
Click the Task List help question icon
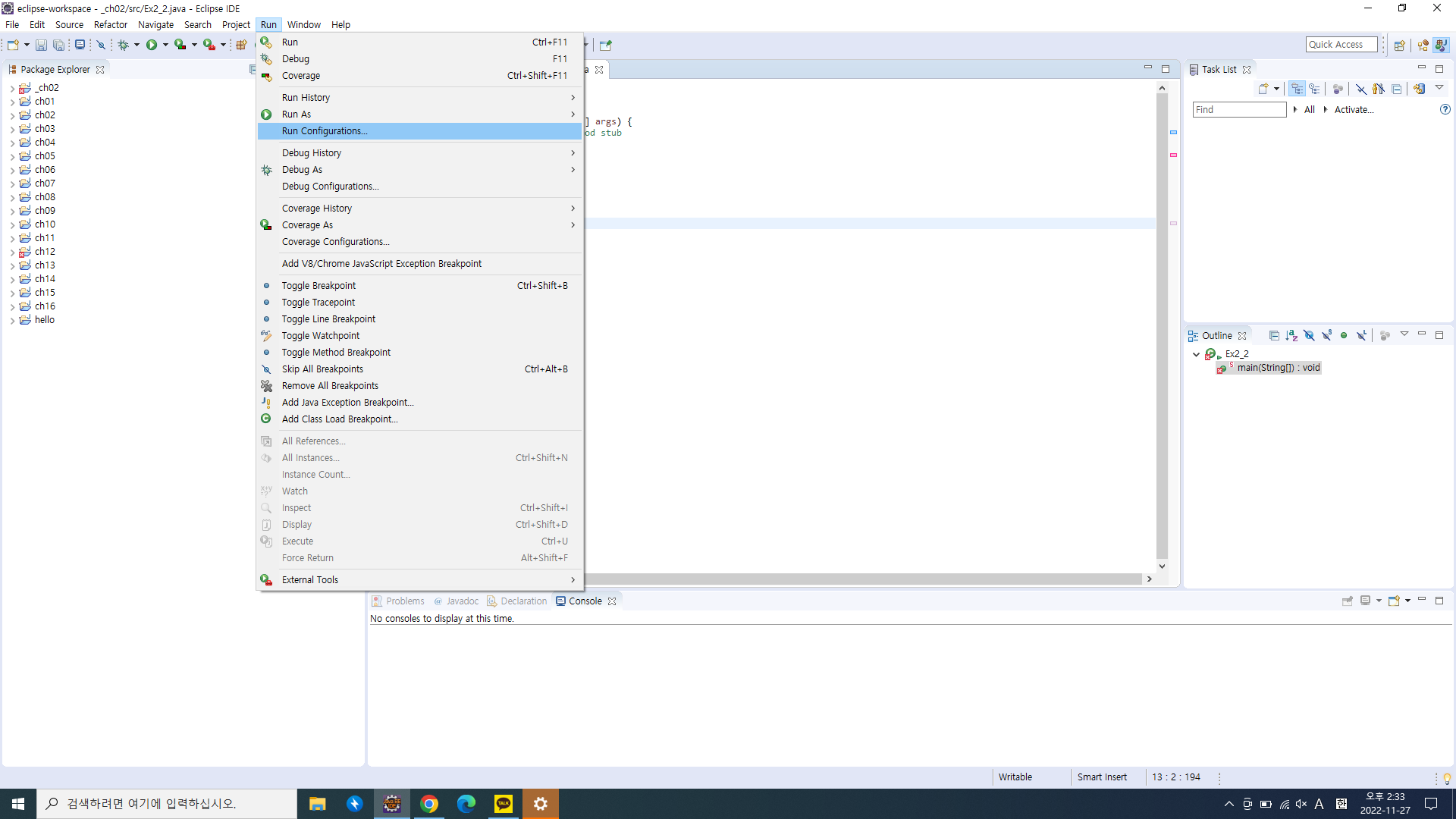(x=1445, y=110)
